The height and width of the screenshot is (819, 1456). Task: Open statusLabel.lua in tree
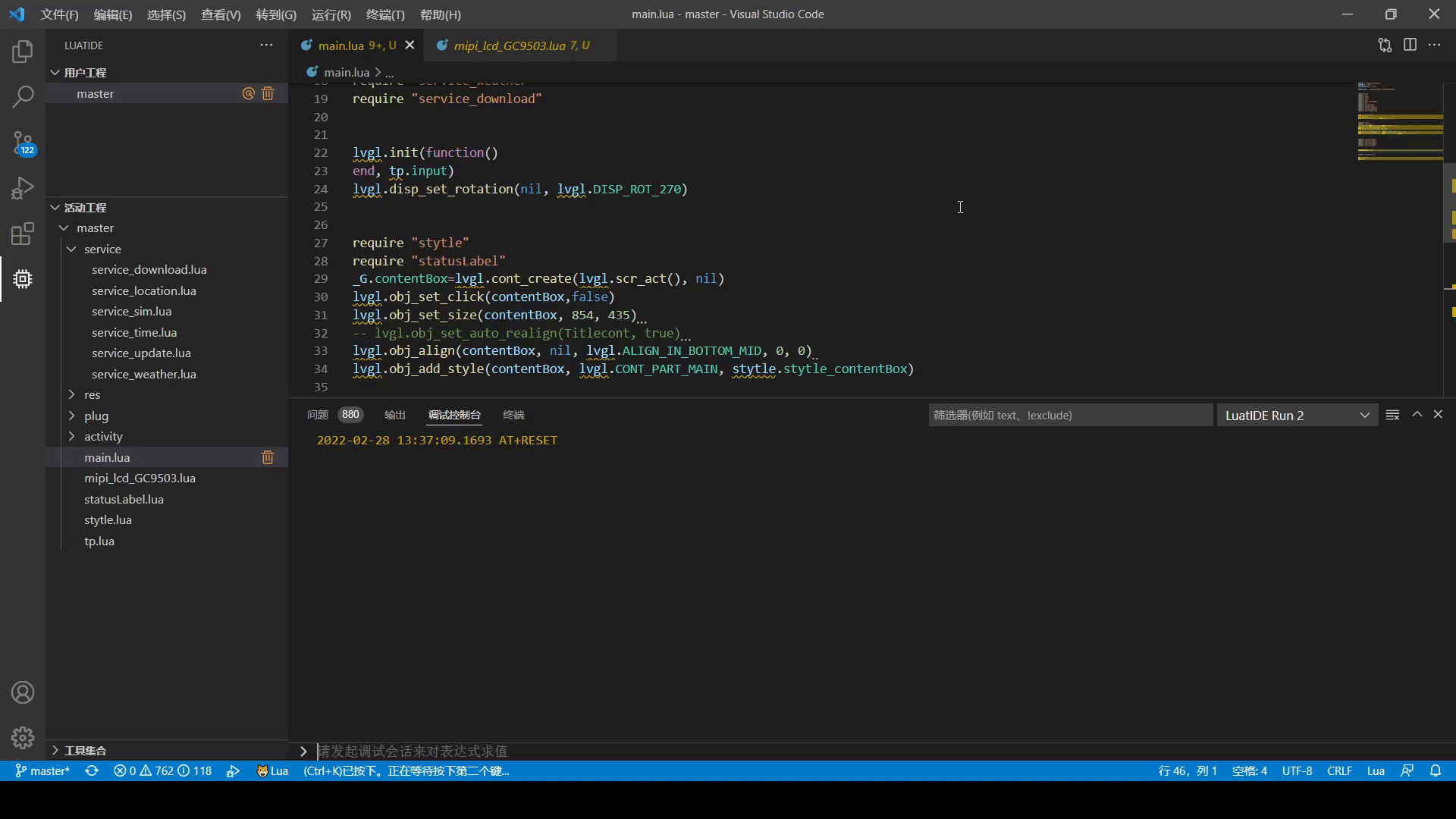(124, 499)
